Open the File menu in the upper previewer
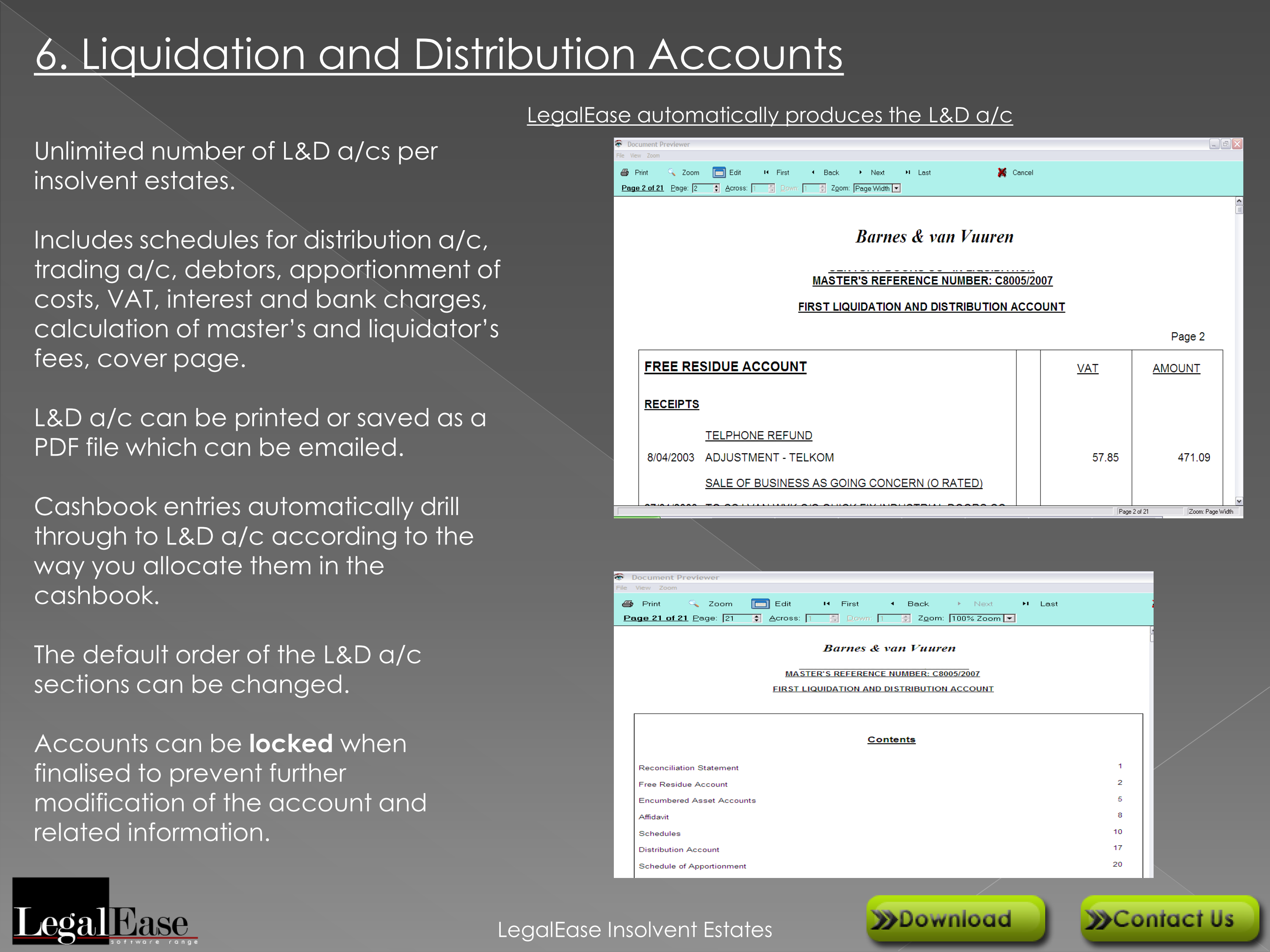 tap(620, 156)
